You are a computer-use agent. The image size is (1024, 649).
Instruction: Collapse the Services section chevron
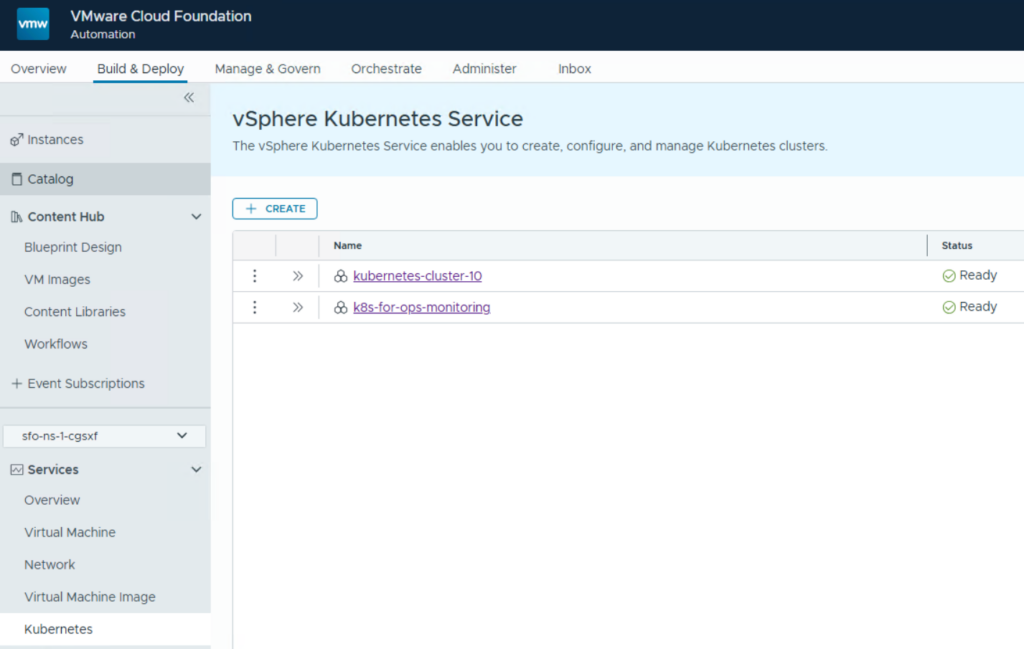click(x=196, y=470)
